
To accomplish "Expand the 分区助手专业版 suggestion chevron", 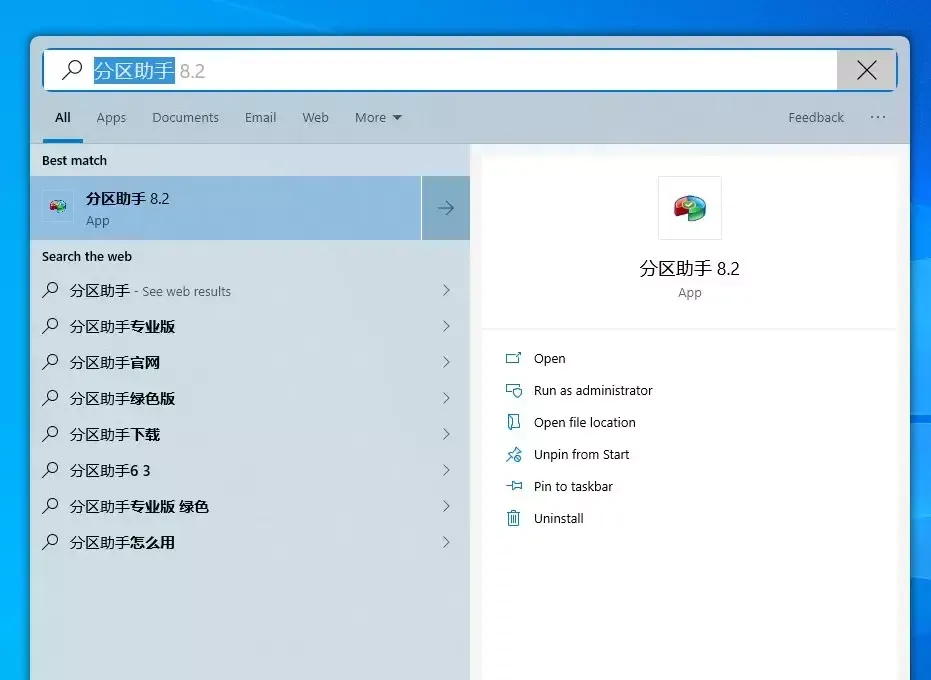I will point(446,326).
